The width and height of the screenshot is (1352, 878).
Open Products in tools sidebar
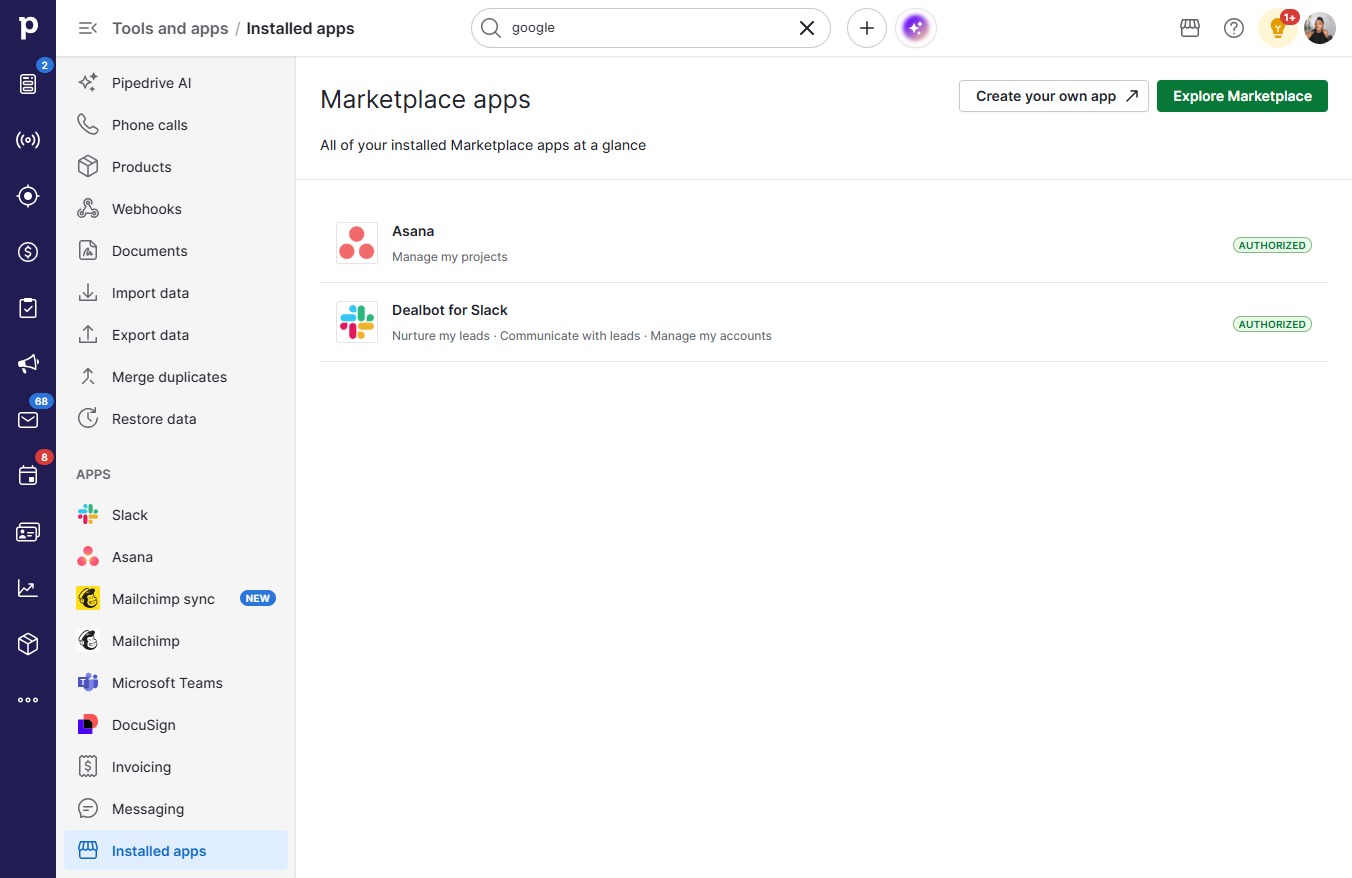tap(176, 167)
